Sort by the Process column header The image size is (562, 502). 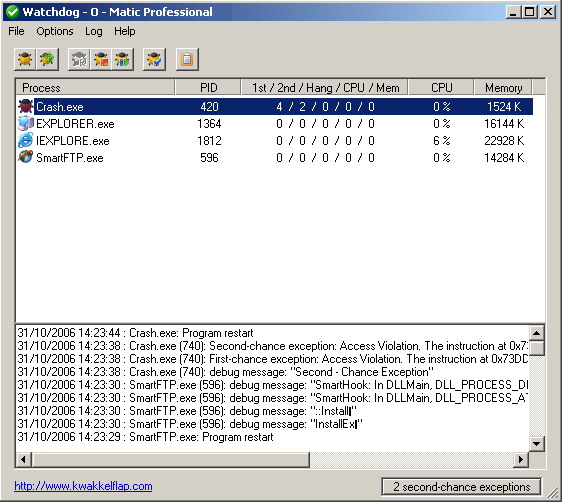point(95,87)
